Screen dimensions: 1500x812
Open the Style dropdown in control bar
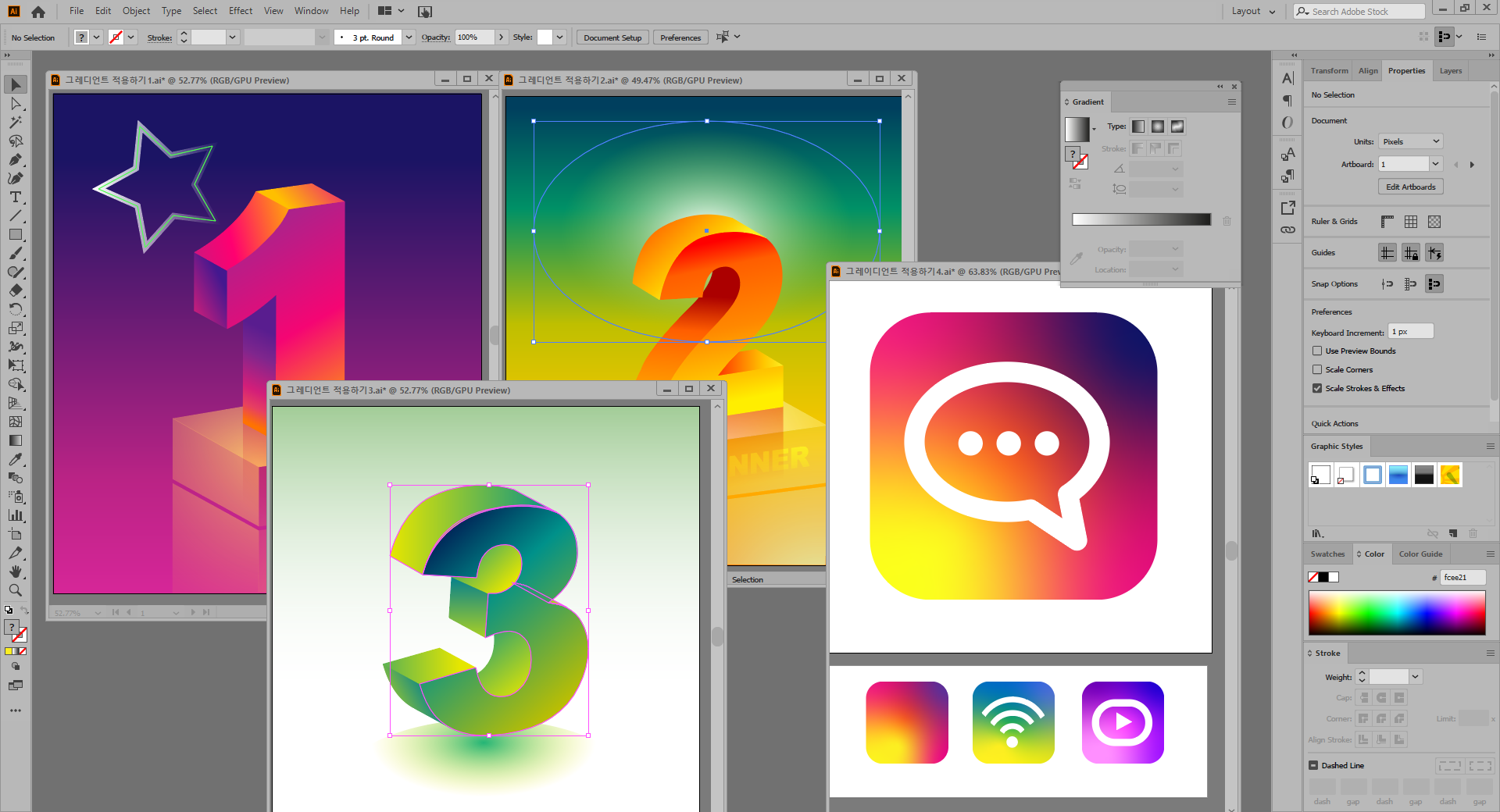(x=560, y=37)
